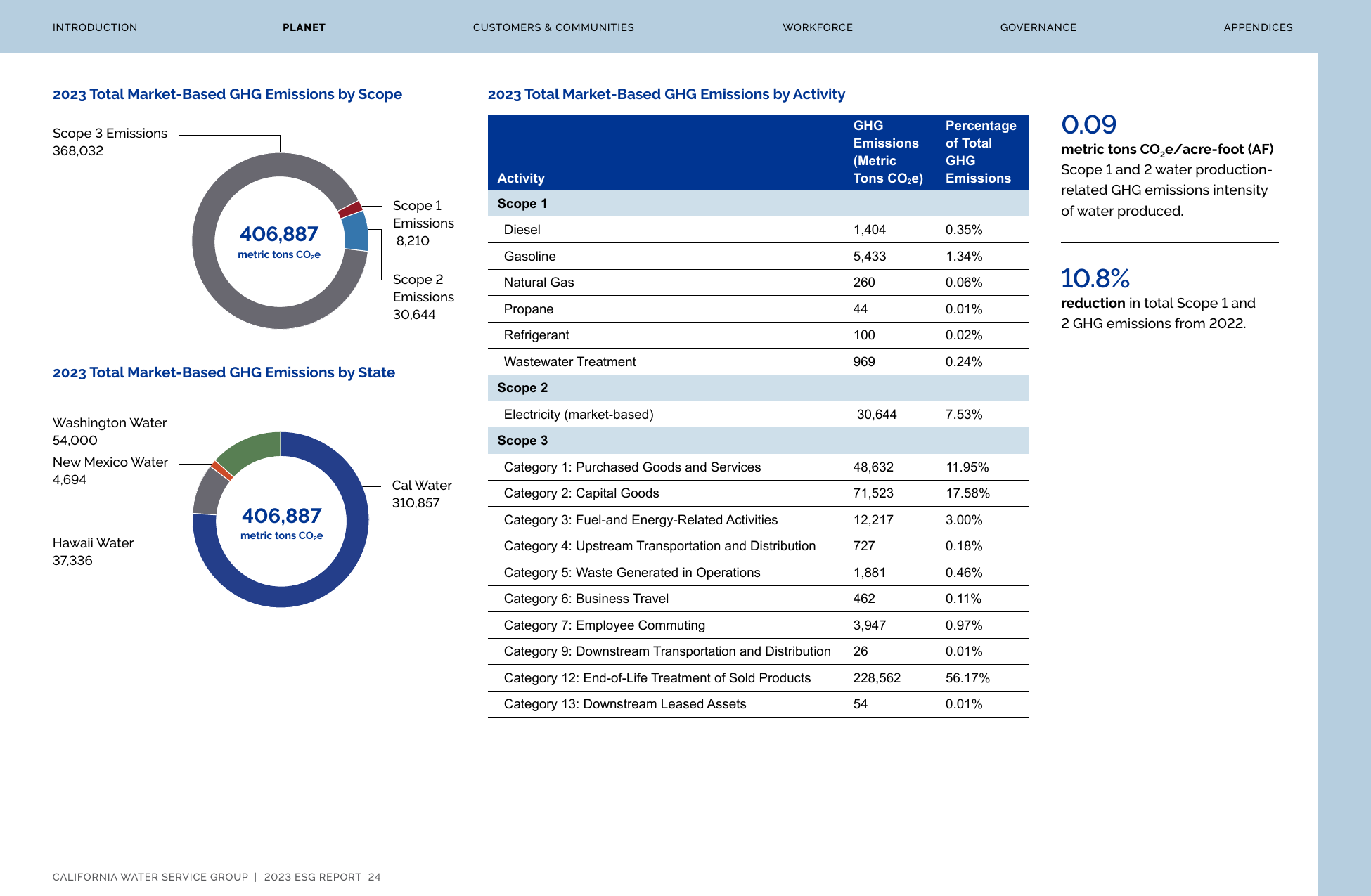Image resolution: width=1371 pixels, height=896 pixels.
Task: Select the Hawaii Water 37,336 label
Action: point(93,552)
